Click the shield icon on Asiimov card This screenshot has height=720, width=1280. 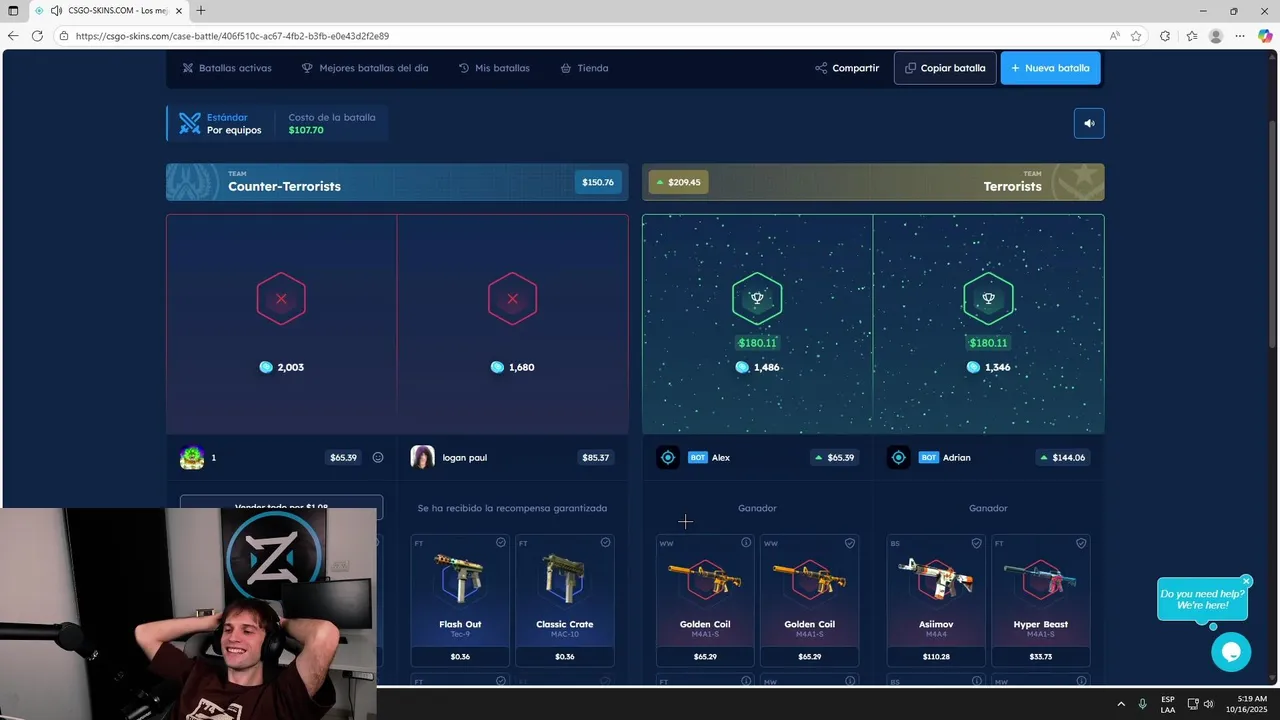coord(977,543)
